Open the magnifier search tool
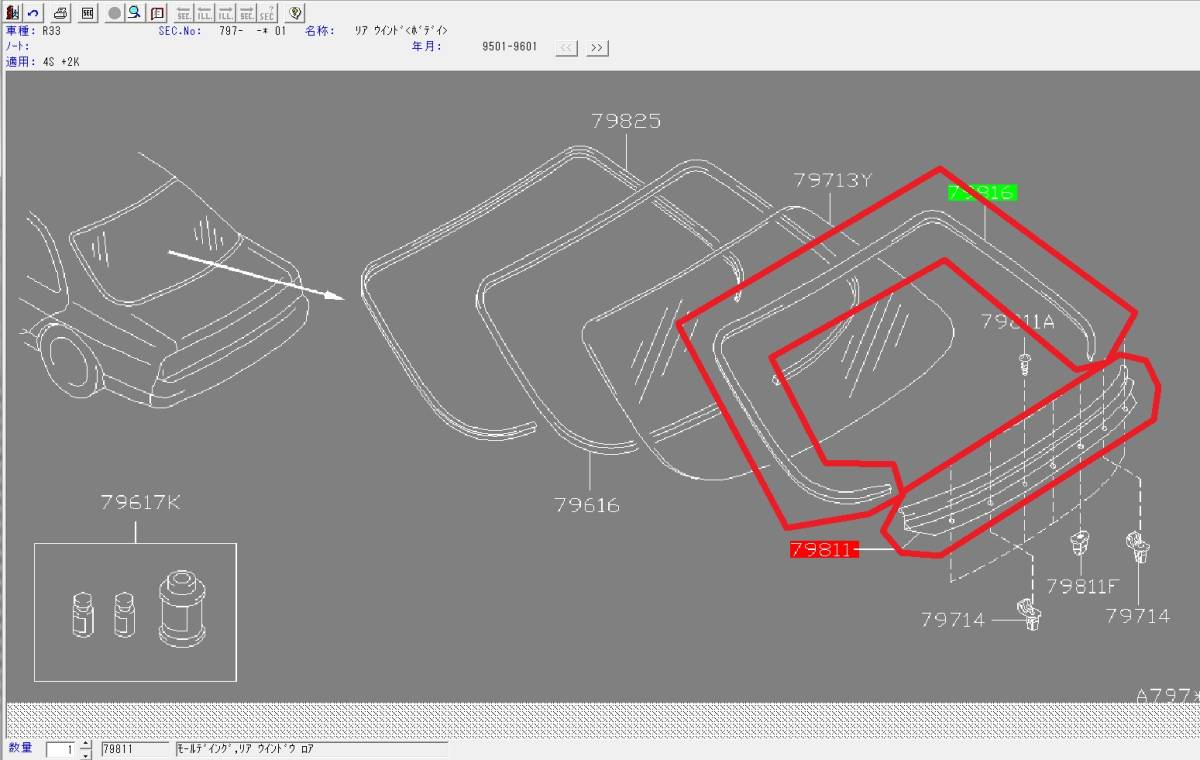Screen dimensions: 1200x760 click(x=134, y=13)
